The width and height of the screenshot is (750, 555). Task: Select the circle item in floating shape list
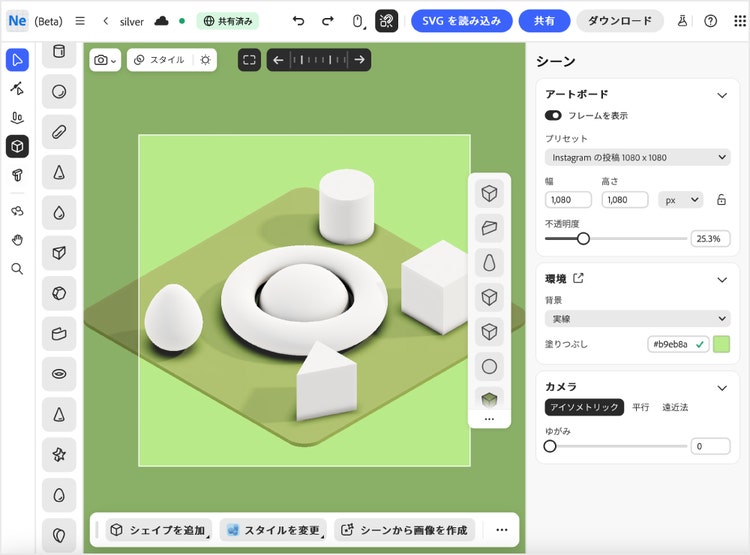(x=489, y=366)
